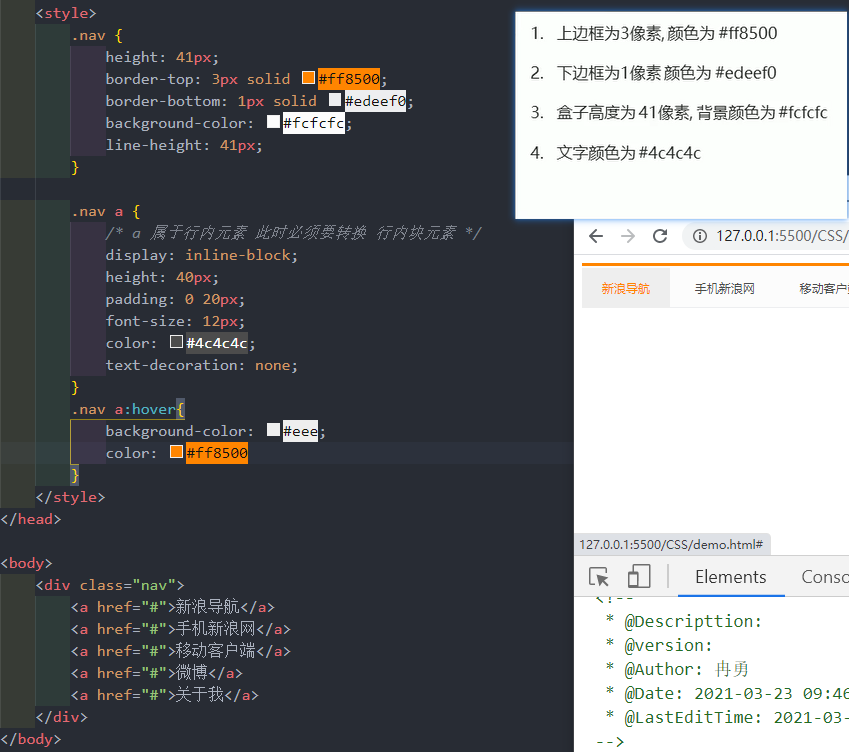
Task: Pick the #4c4c4c text color swatch
Action: (x=177, y=343)
